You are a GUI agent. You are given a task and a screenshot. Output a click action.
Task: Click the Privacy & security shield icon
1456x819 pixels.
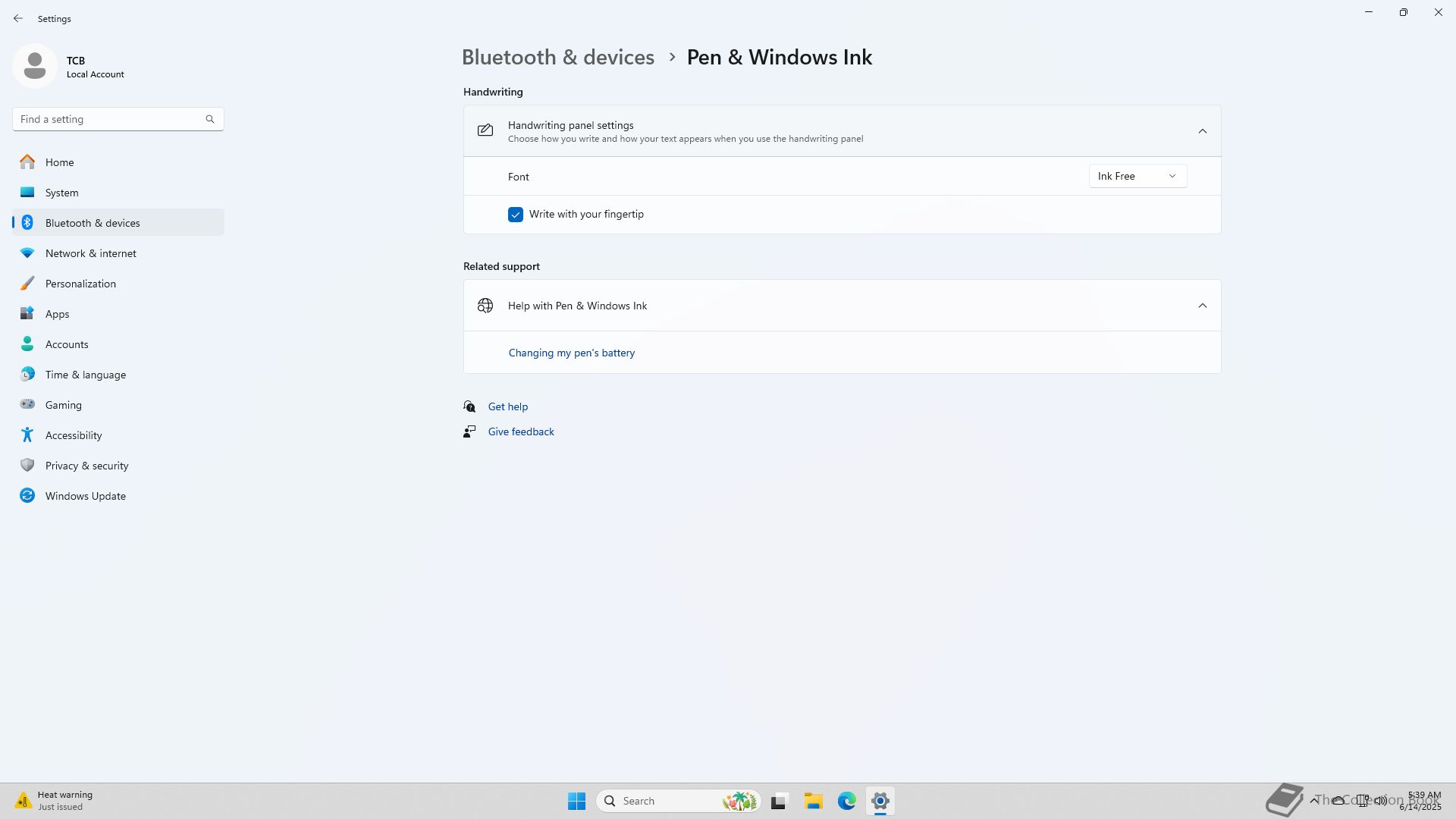(27, 465)
